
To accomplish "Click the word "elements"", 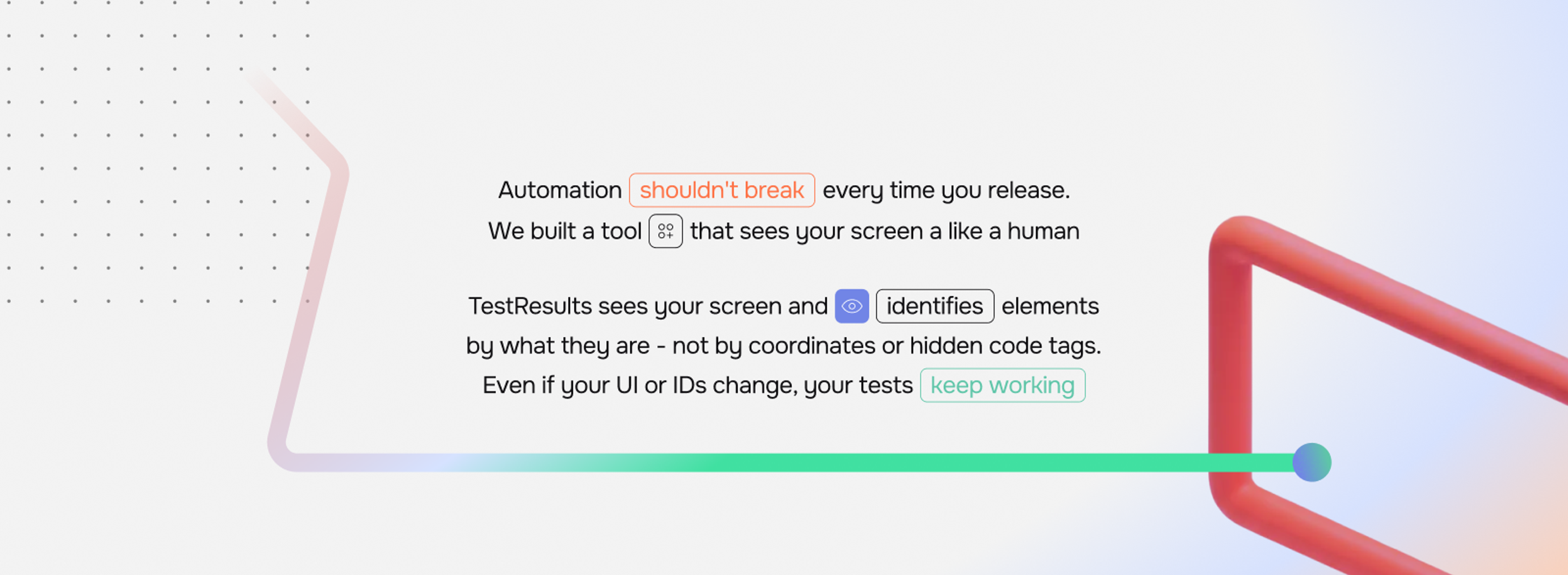I will pyautogui.click(x=1050, y=306).
